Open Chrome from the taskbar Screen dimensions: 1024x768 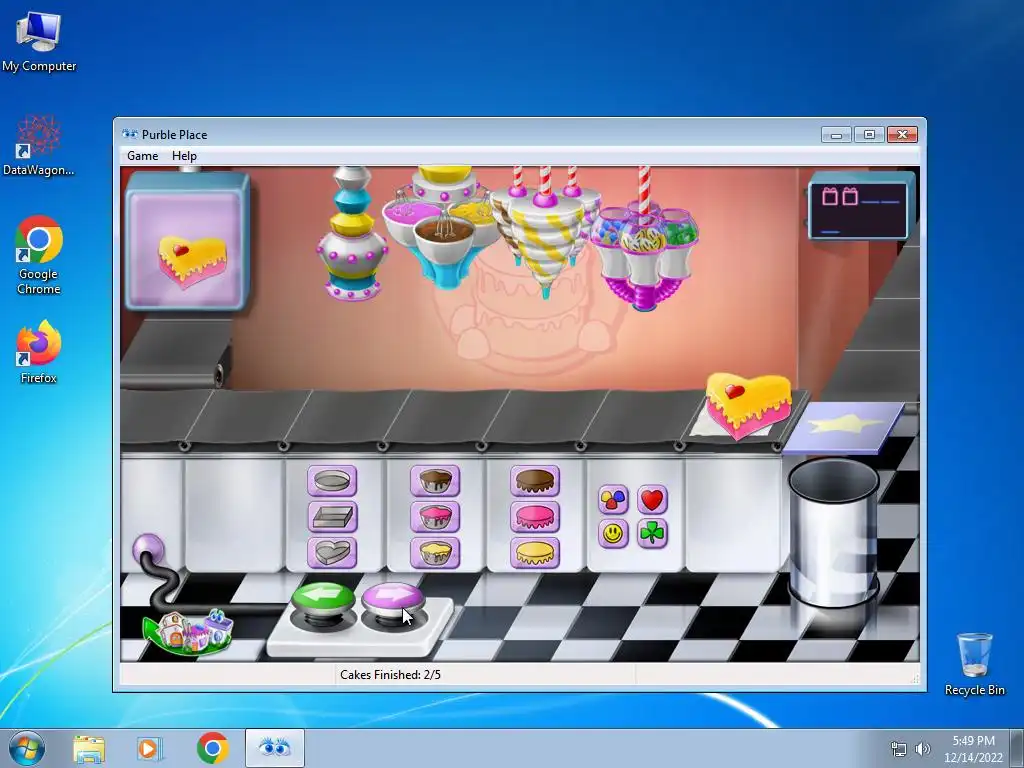pyautogui.click(x=212, y=748)
